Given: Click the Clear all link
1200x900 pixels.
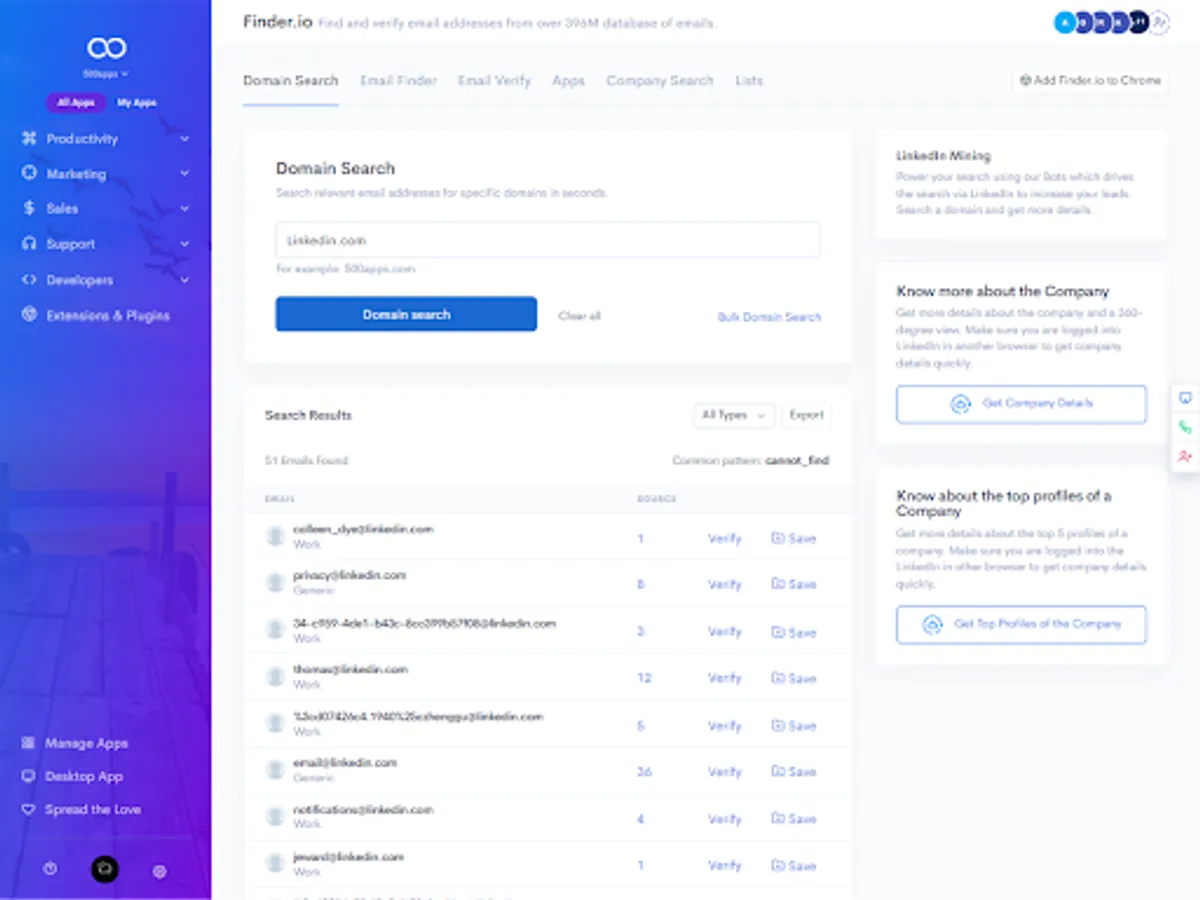Looking at the screenshot, I should pyautogui.click(x=579, y=316).
